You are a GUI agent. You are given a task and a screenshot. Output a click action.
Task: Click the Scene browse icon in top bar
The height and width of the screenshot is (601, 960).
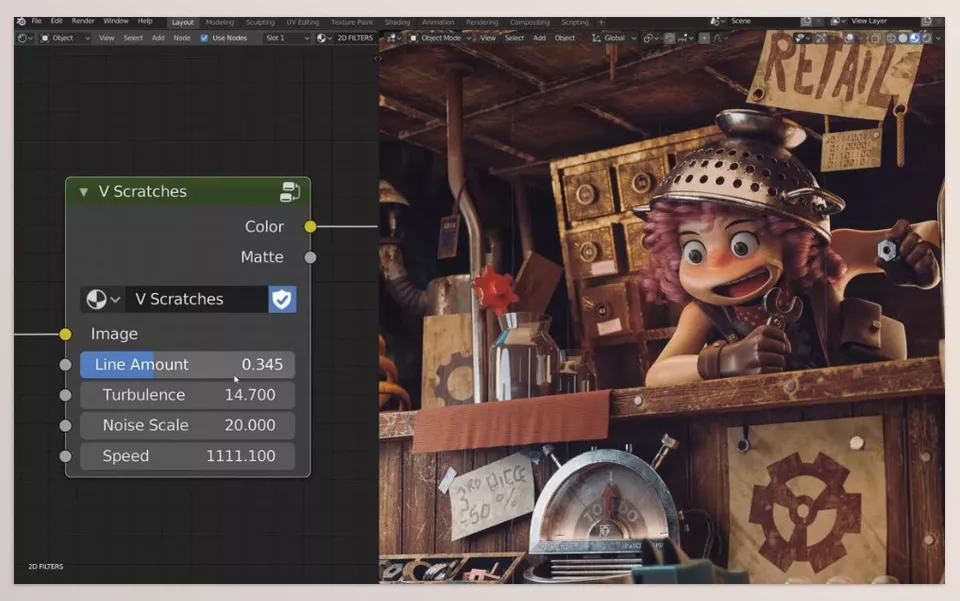tap(718, 21)
